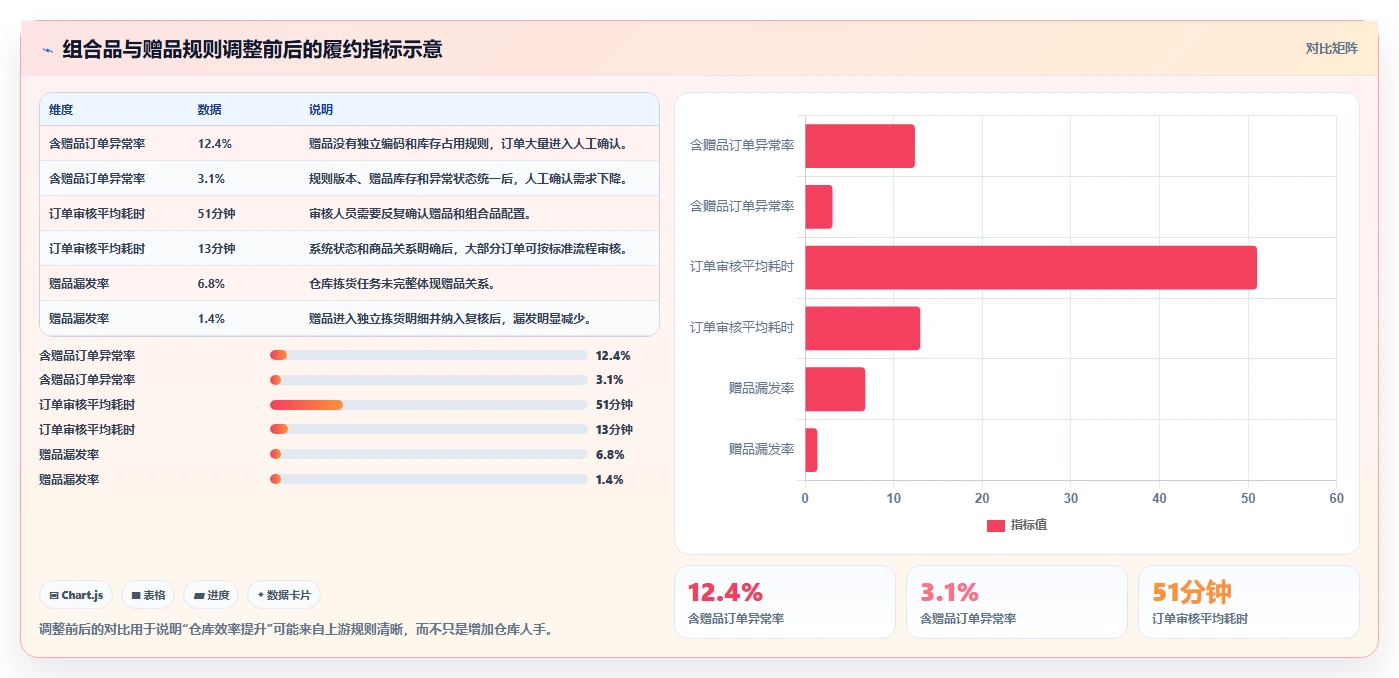Click the progress bar showing 12.4%
This screenshot has width=1399, height=678.
[x=428, y=355]
